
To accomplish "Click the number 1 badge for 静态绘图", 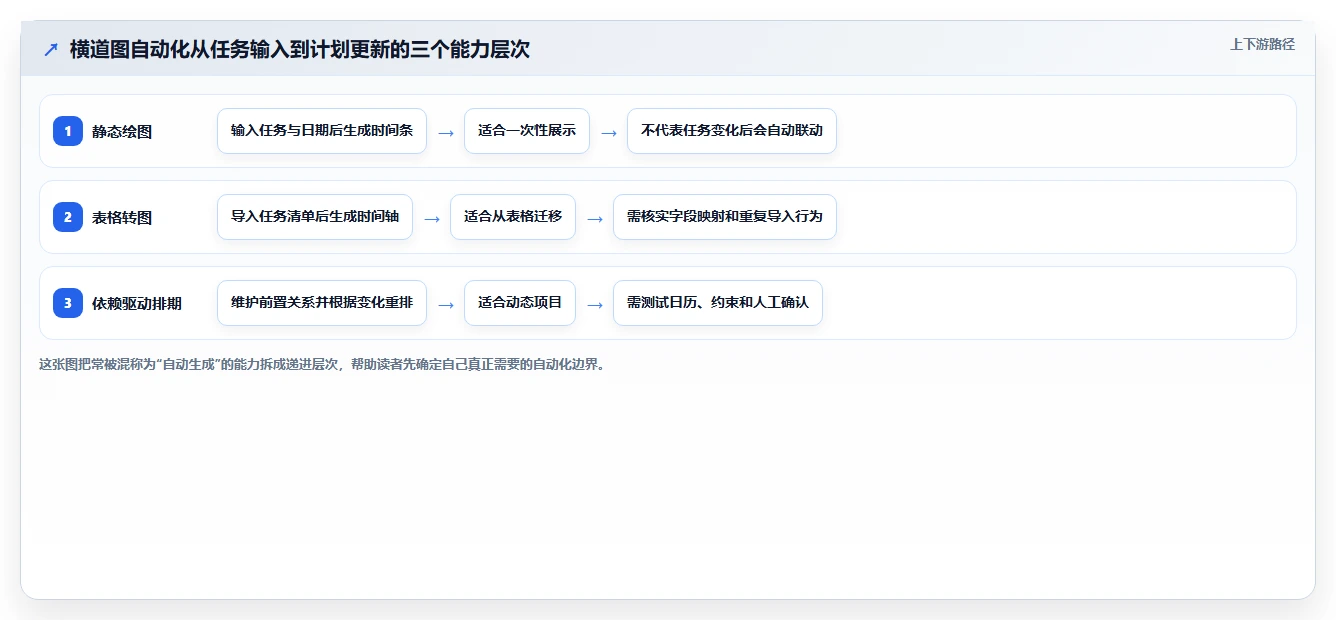I will pyautogui.click(x=68, y=131).
